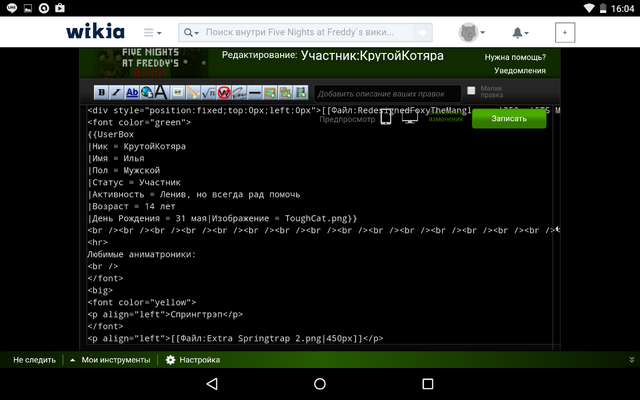640x400 pixels.
Task: Insert a media file link with horn icon
Action: (193, 93)
